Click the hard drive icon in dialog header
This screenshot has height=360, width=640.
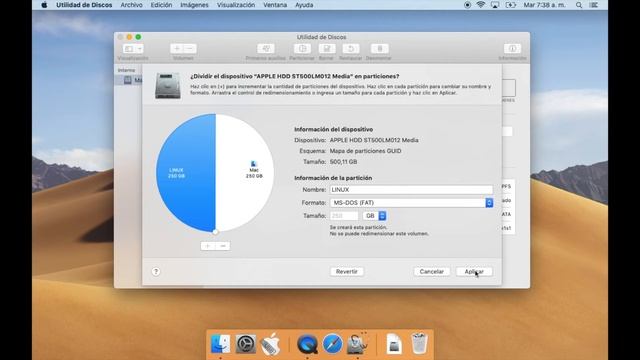tap(168, 86)
